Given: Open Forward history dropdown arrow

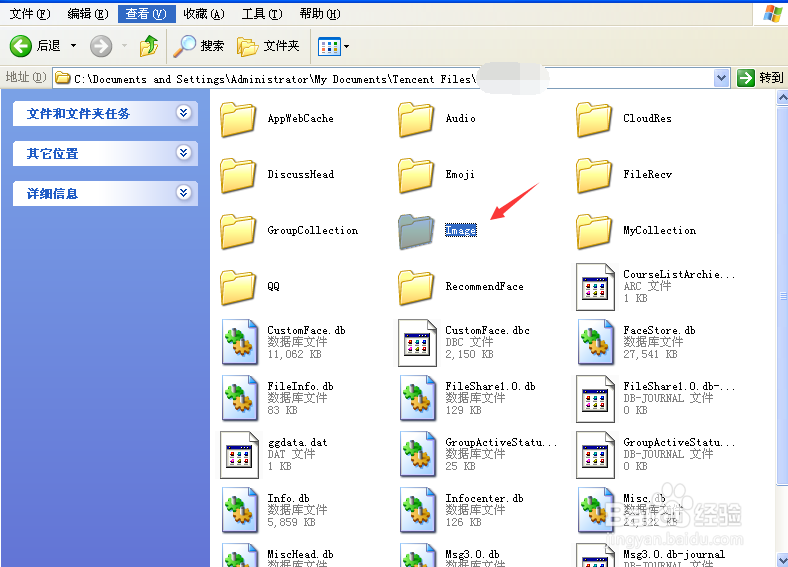Looking at the screenshot, I should coord(124,46).
